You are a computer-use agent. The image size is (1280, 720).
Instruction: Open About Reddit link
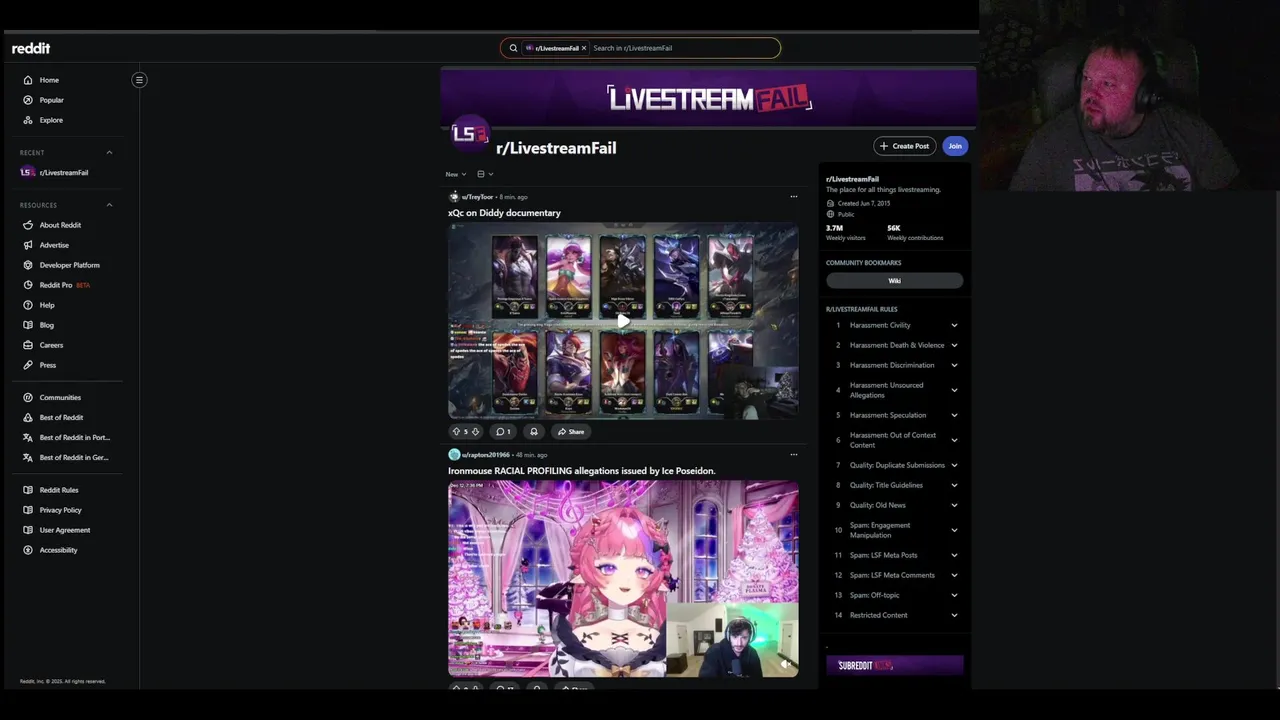click(60, 225)
